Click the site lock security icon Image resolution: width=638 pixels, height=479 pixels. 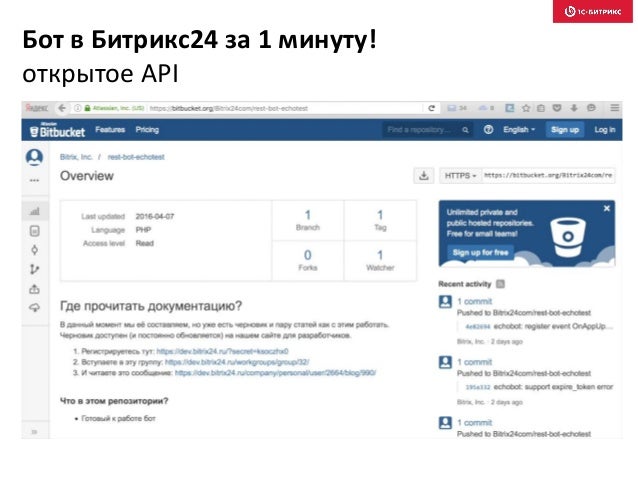click(x=87, y=108)
